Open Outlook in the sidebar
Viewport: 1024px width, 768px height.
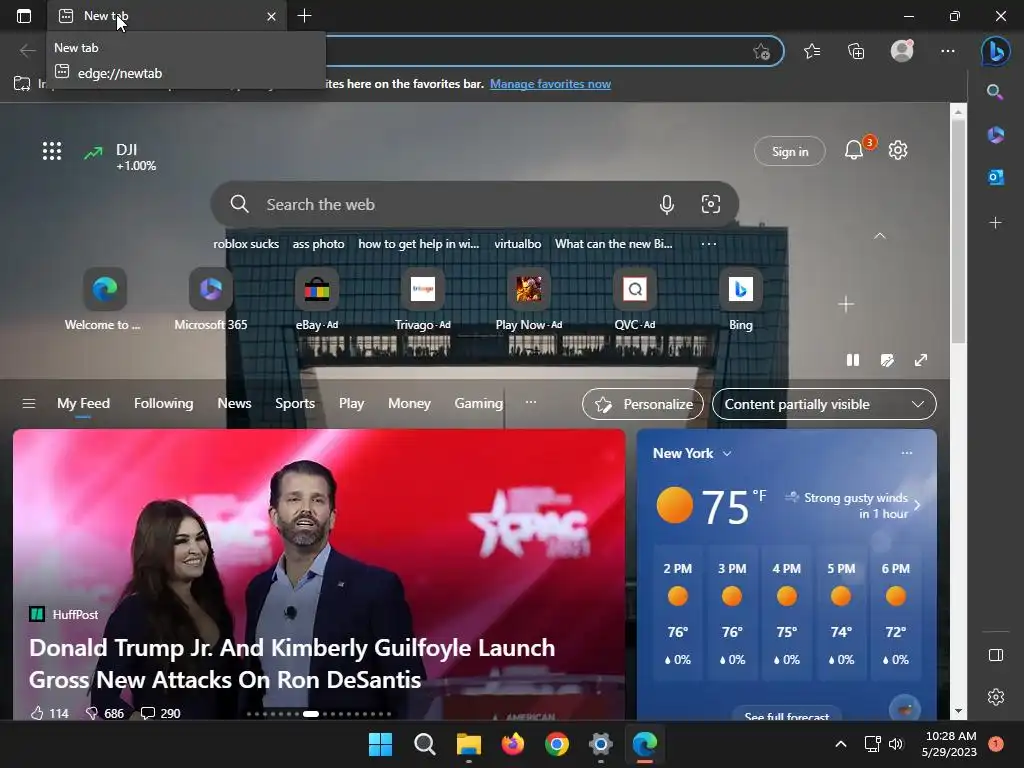(x=995, y=176)
